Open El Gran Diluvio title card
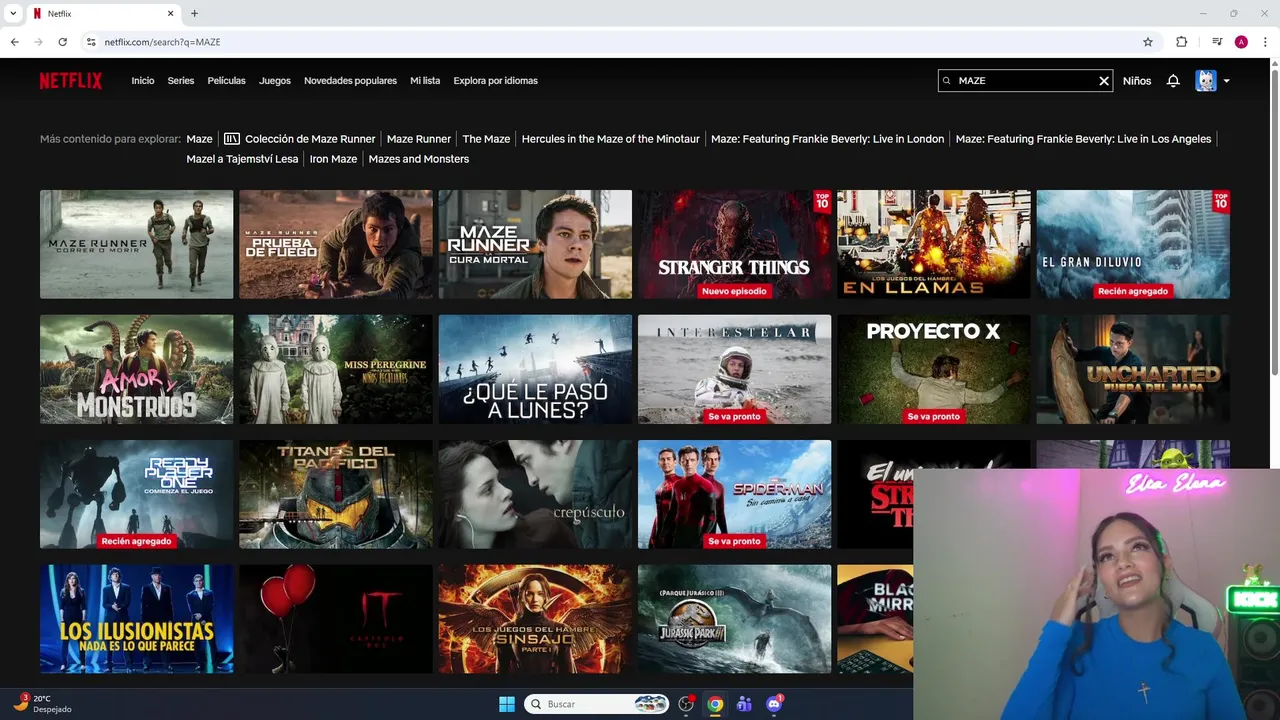This screenshot has height=720, width=1280. point(1133,244)
